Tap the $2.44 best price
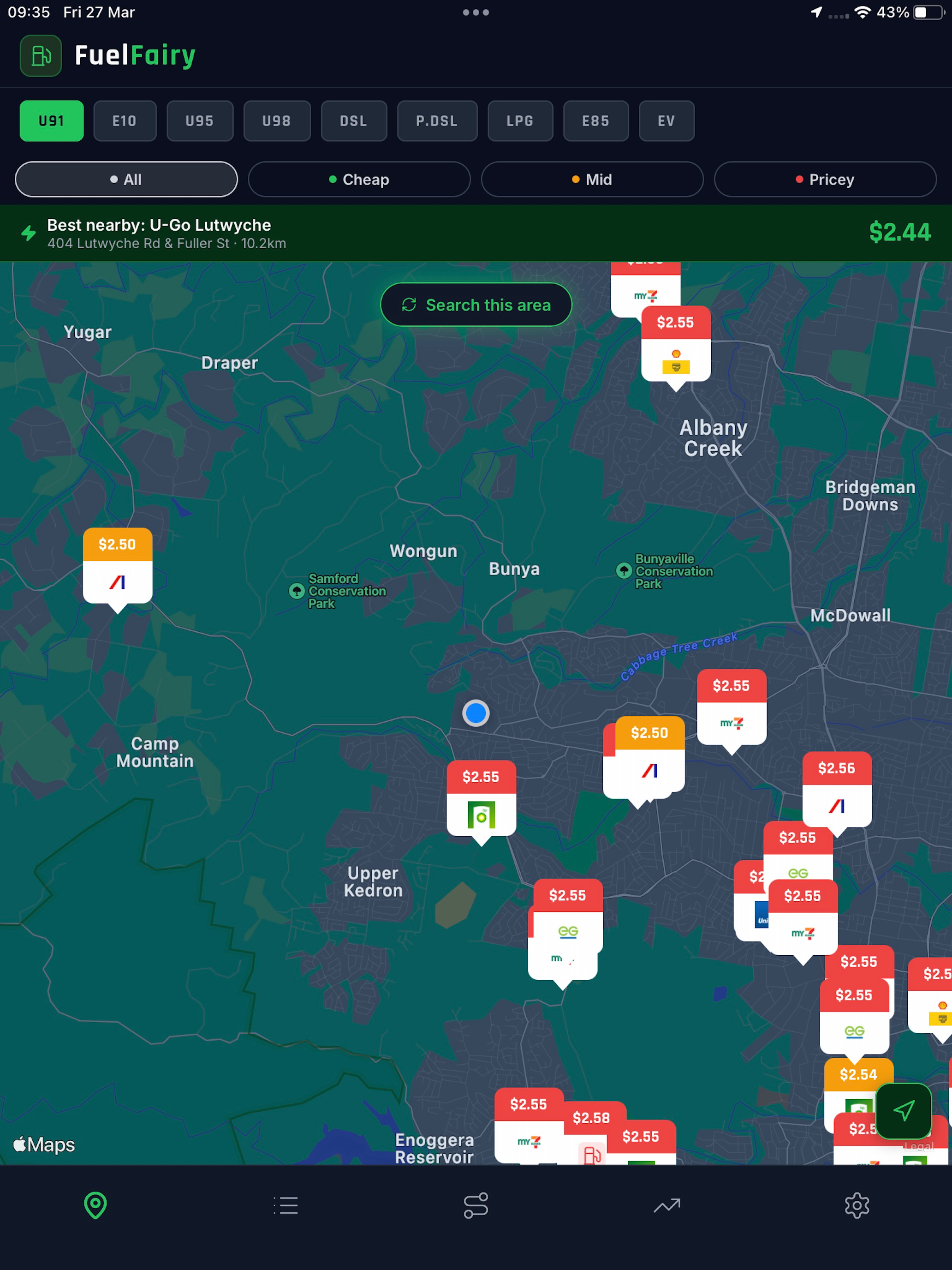The height and width of the screenshot is (1270, 952). [899, 233]
